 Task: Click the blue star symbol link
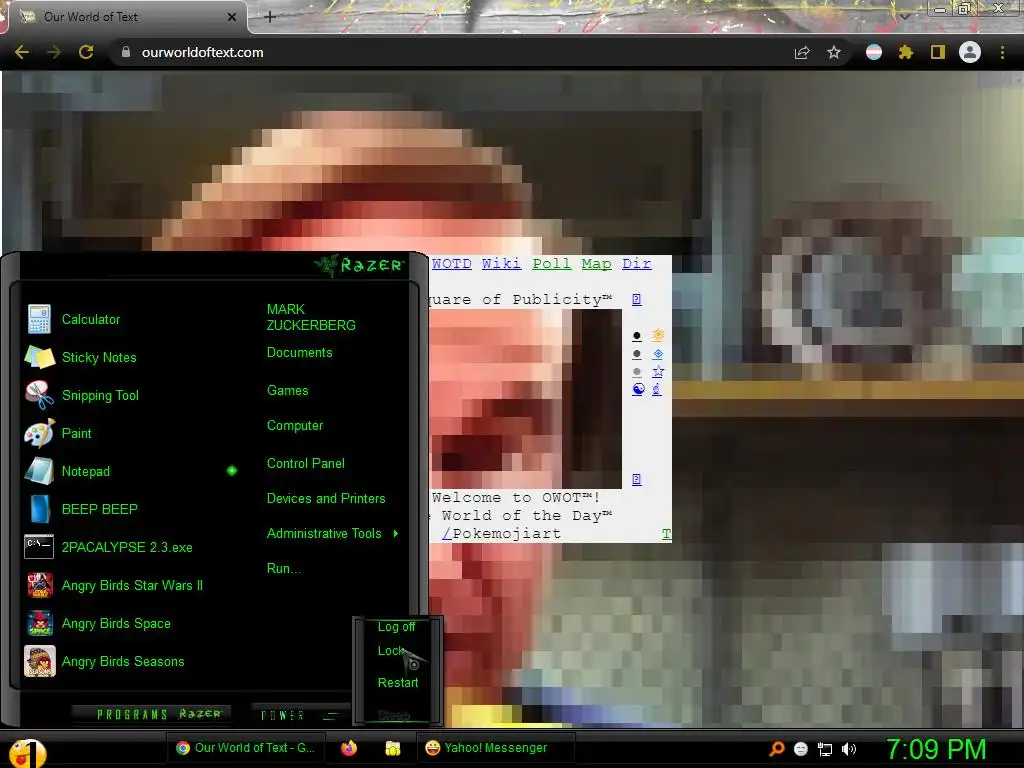coord(658,371)
